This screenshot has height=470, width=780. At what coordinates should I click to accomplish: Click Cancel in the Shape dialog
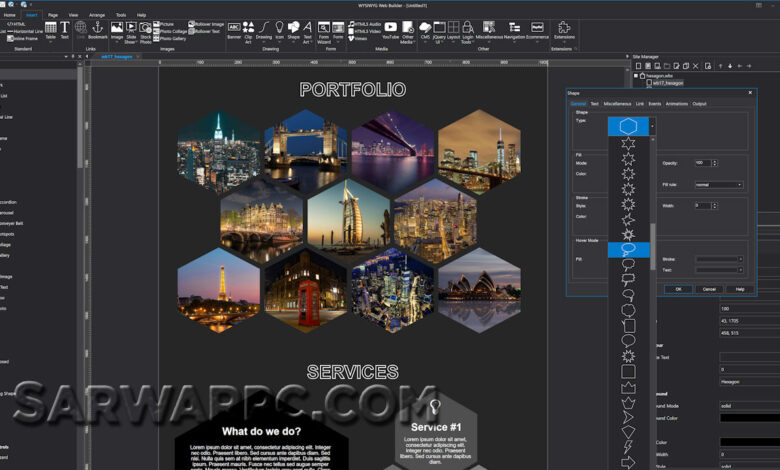click(x=709, y=289)
